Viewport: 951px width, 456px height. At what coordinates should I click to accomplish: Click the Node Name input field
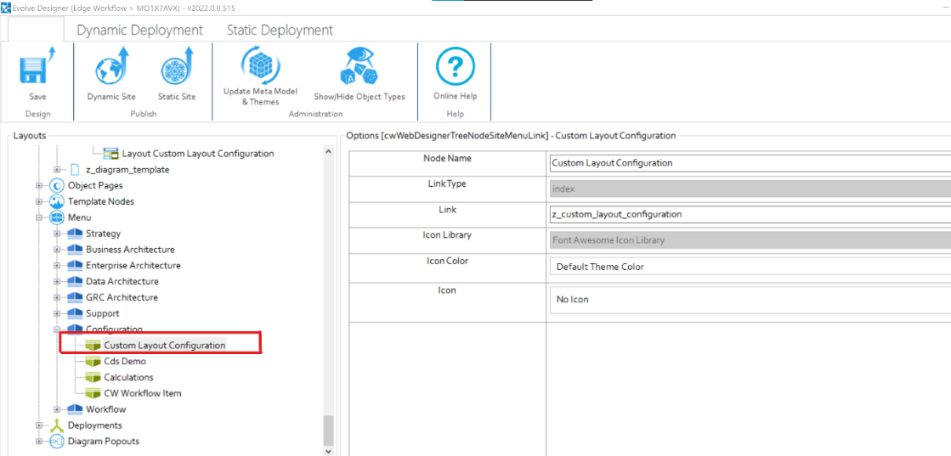tap(750, 163)
